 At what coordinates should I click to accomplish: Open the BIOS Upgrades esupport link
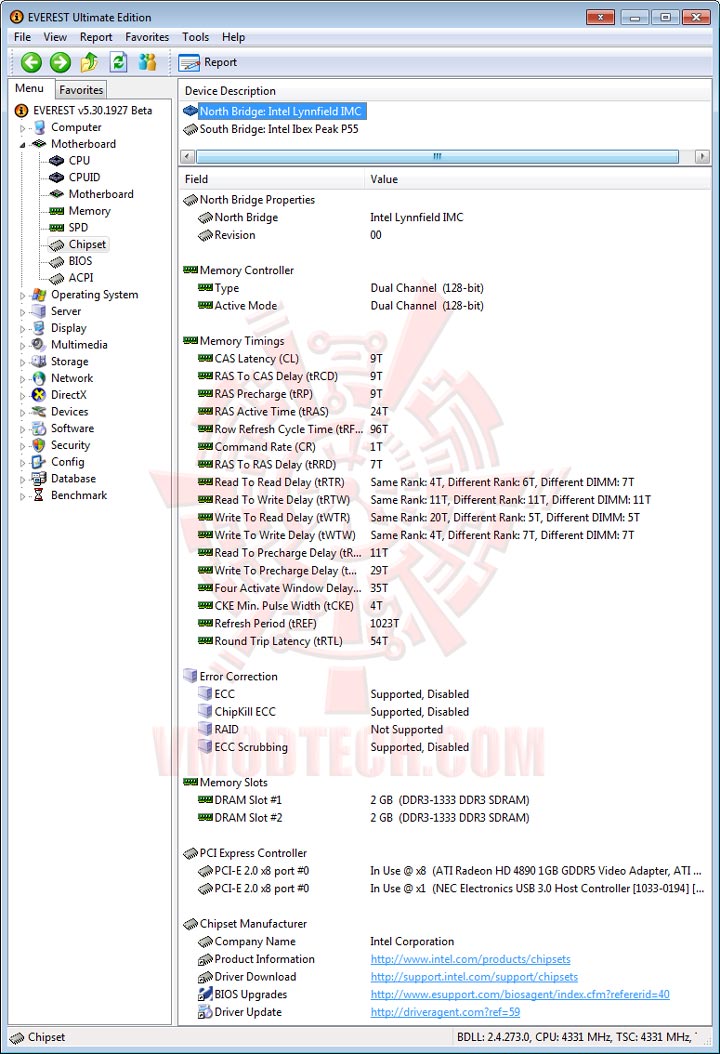(x=520, y=994)
